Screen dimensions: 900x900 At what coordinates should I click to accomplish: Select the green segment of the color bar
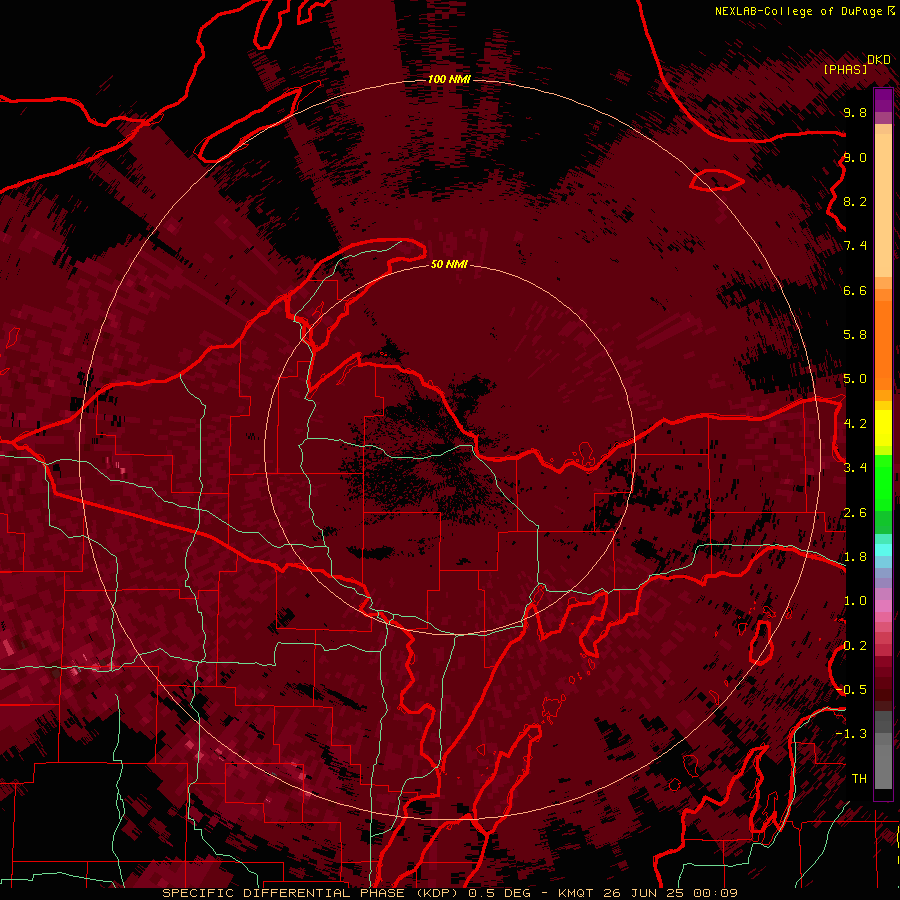[883, 483]
